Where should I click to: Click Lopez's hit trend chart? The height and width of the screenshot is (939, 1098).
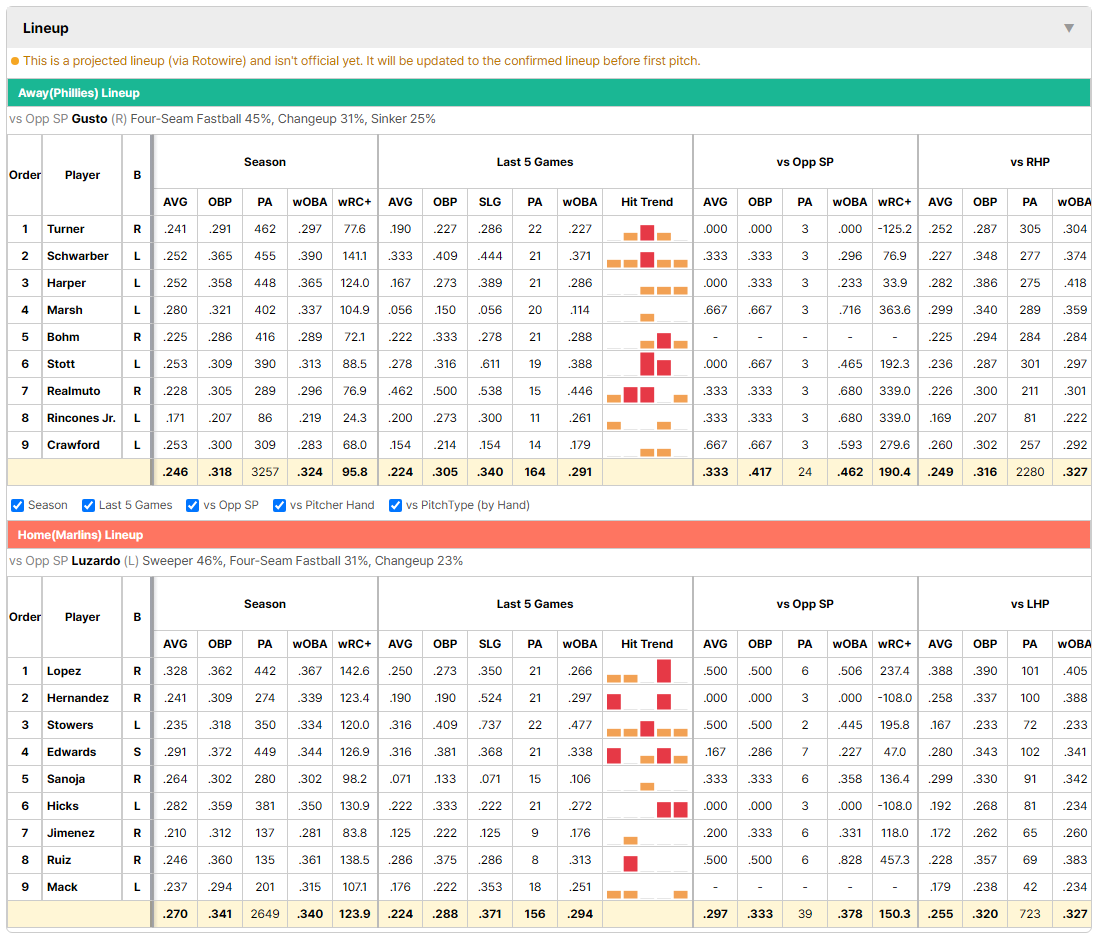[647, 672]
